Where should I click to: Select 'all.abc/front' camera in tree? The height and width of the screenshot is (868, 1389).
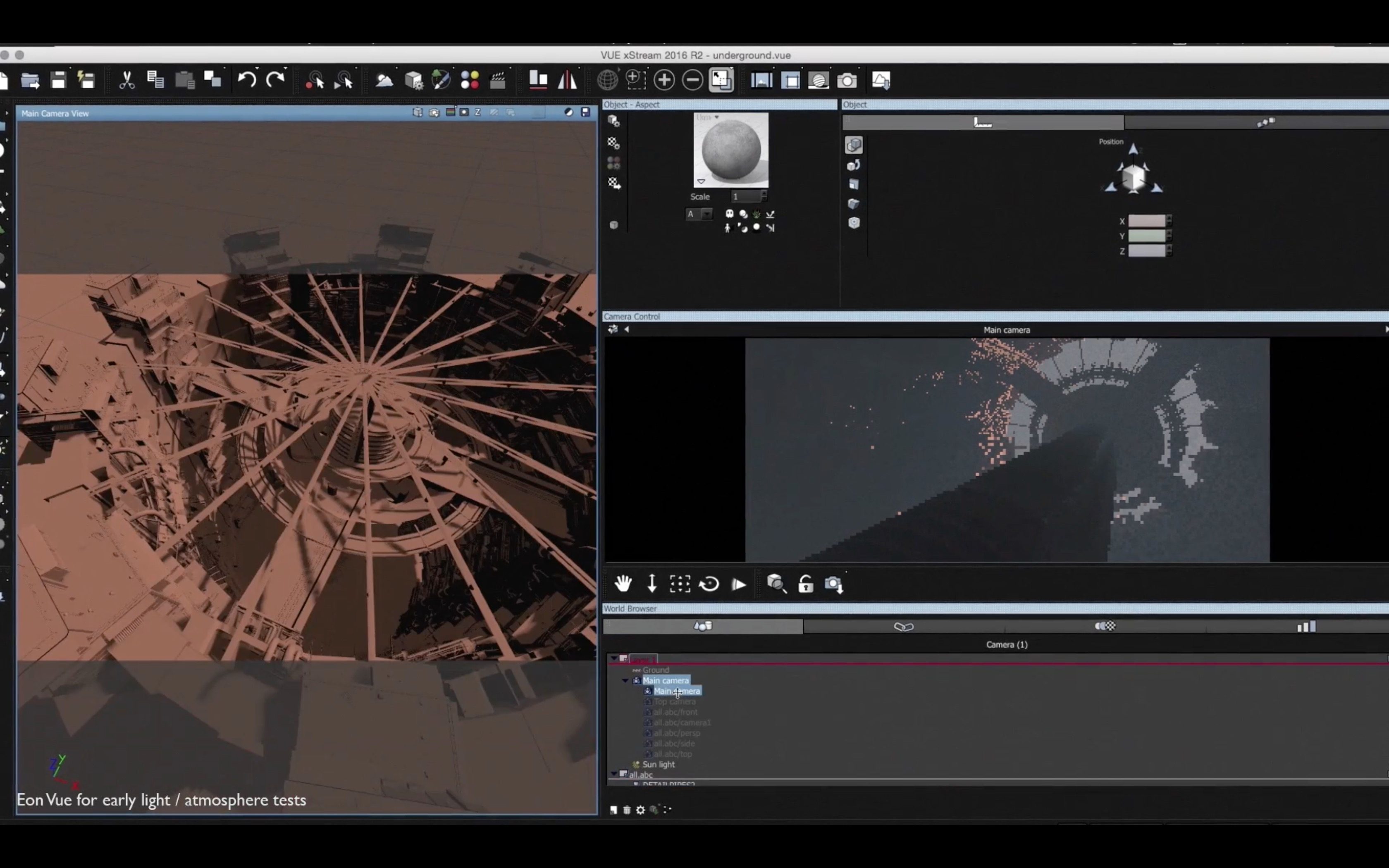(675, 713)
